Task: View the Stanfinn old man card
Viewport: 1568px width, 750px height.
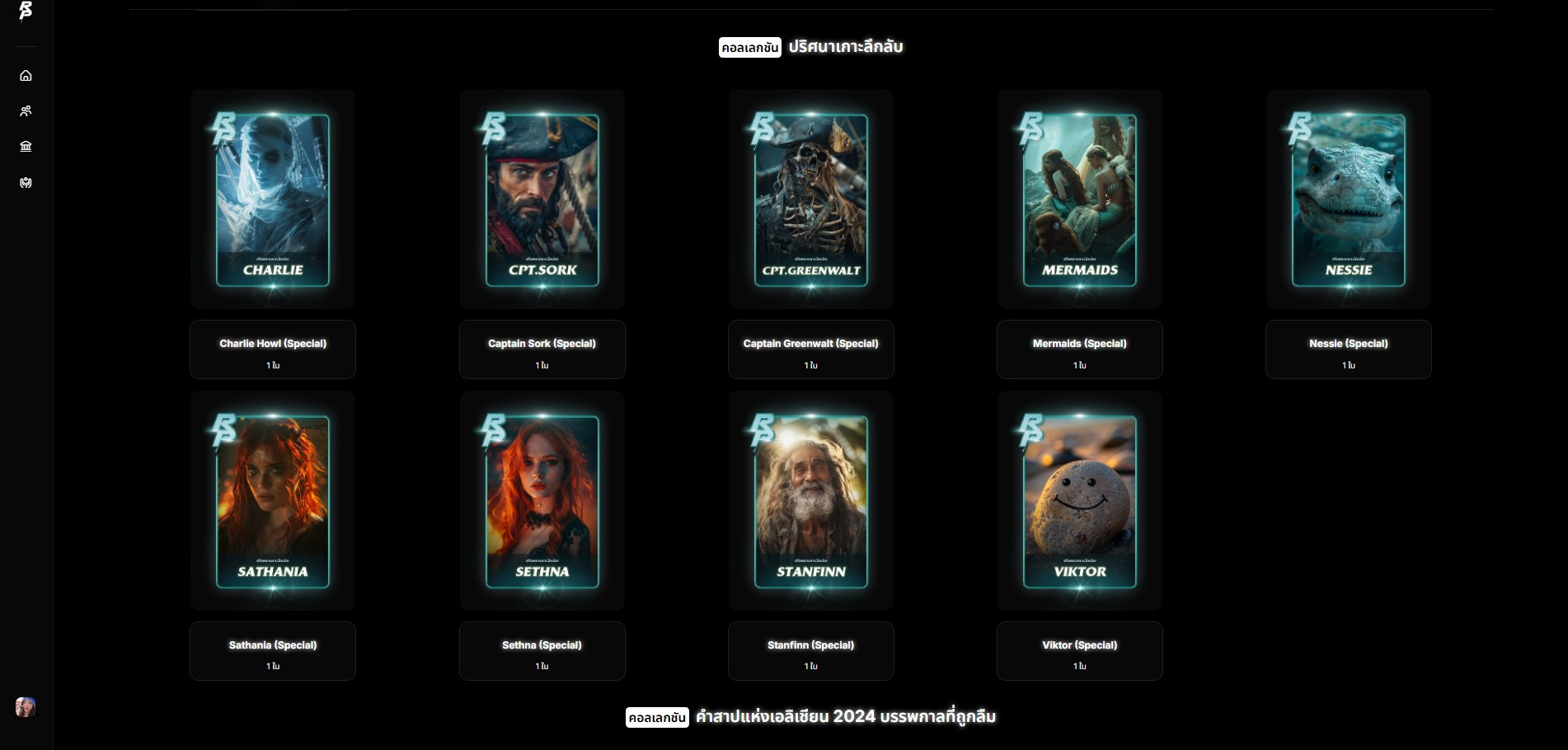Action: point(811,501)
